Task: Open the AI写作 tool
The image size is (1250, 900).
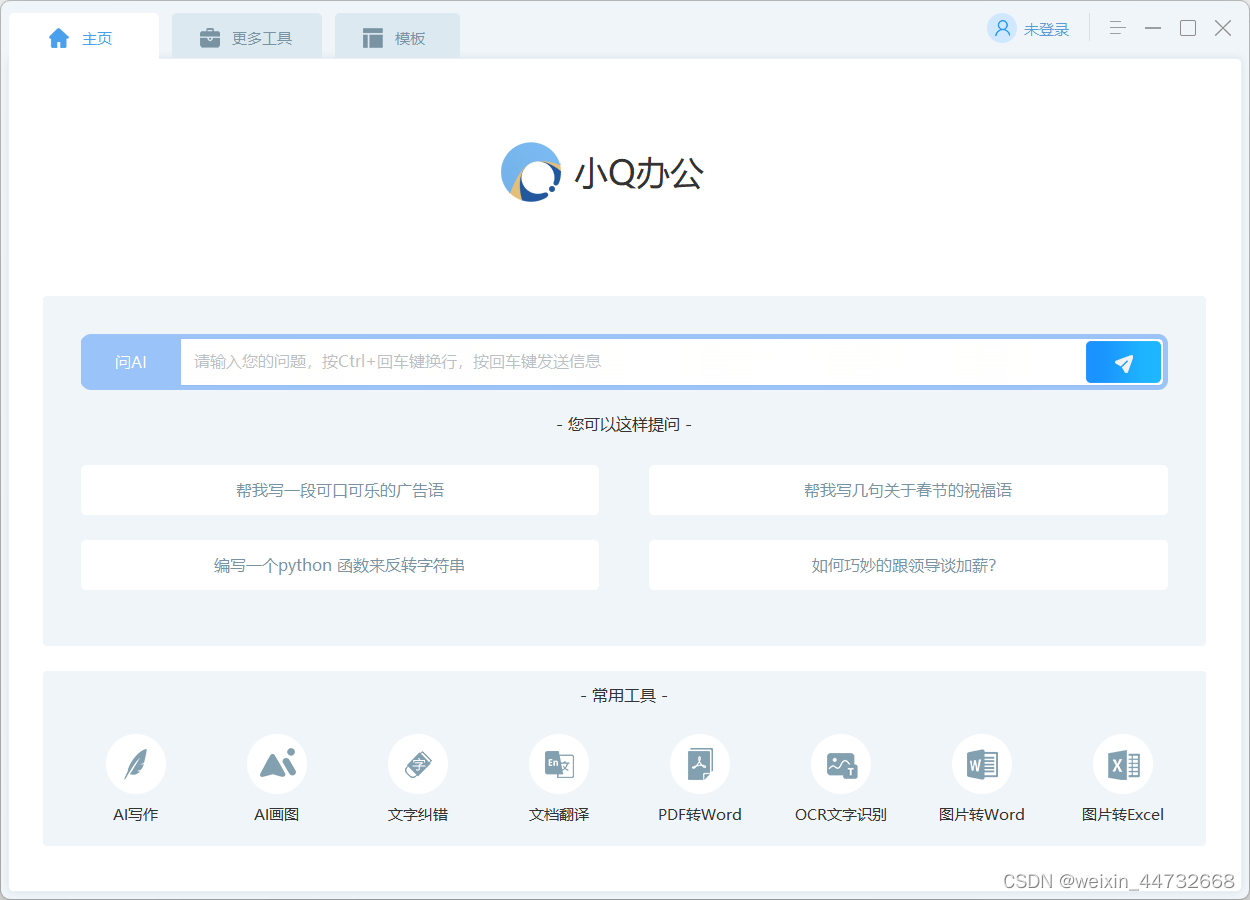Action: pyautogui.click(x=136, y=780)
